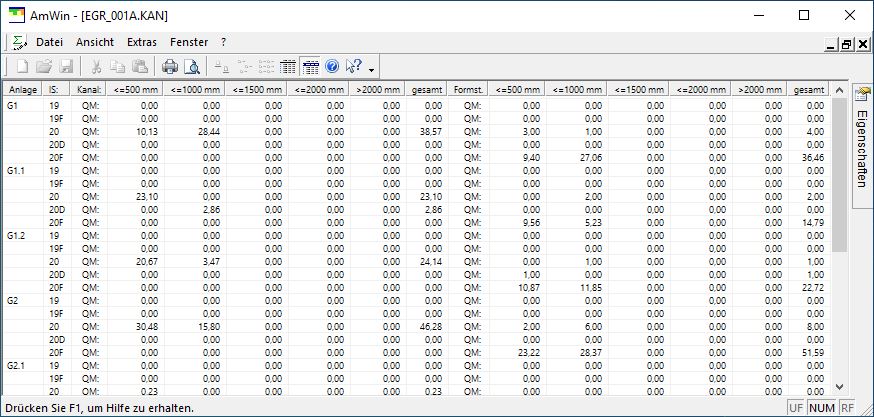Viewport: 874px width, 417px height.
Task: Click the IS: column header
Action: [57, 89]
